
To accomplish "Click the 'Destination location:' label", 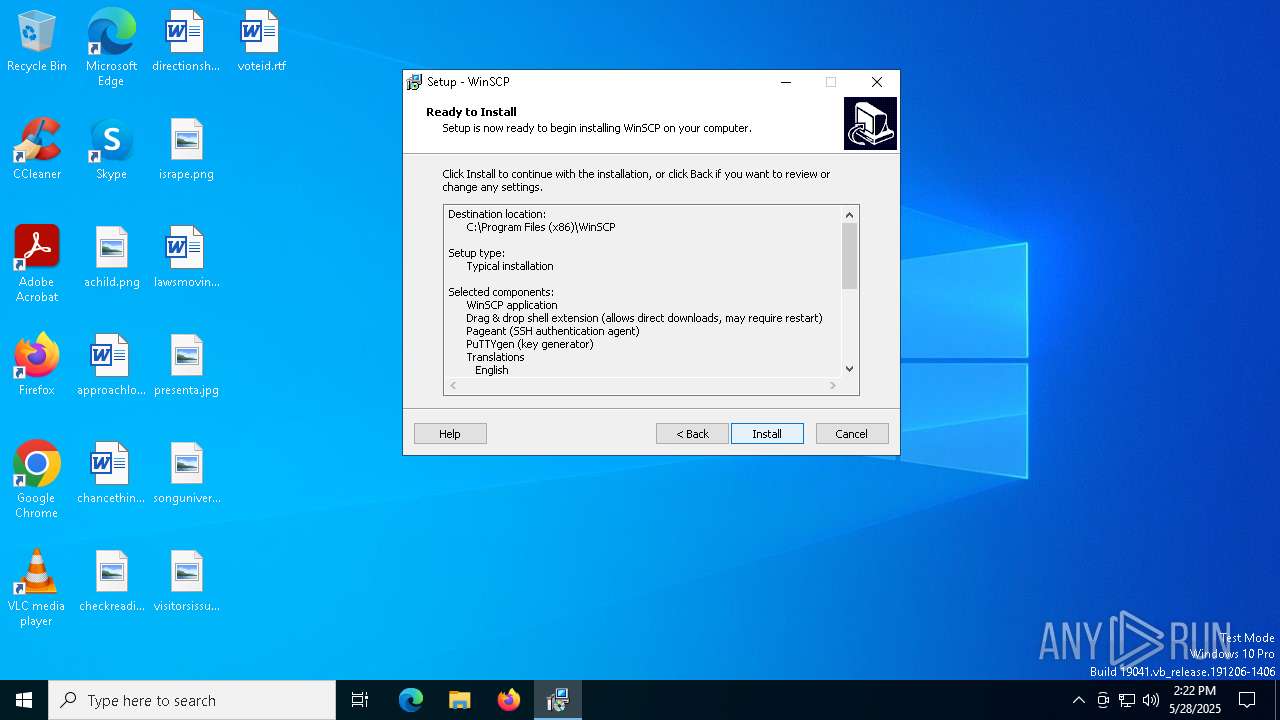I will [497, 214].
